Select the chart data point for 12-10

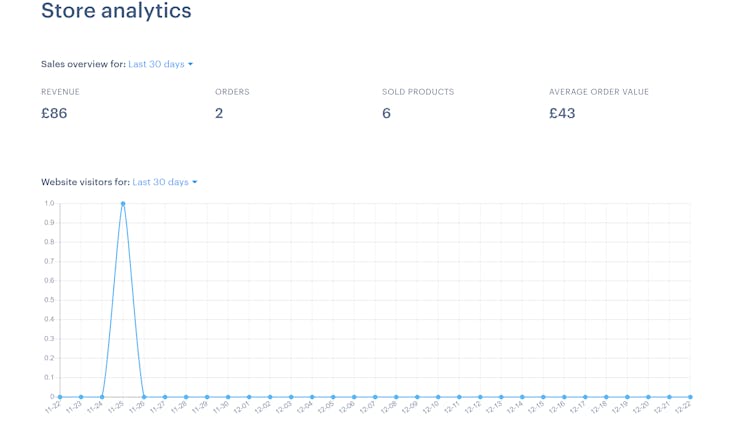click(438, 397)
